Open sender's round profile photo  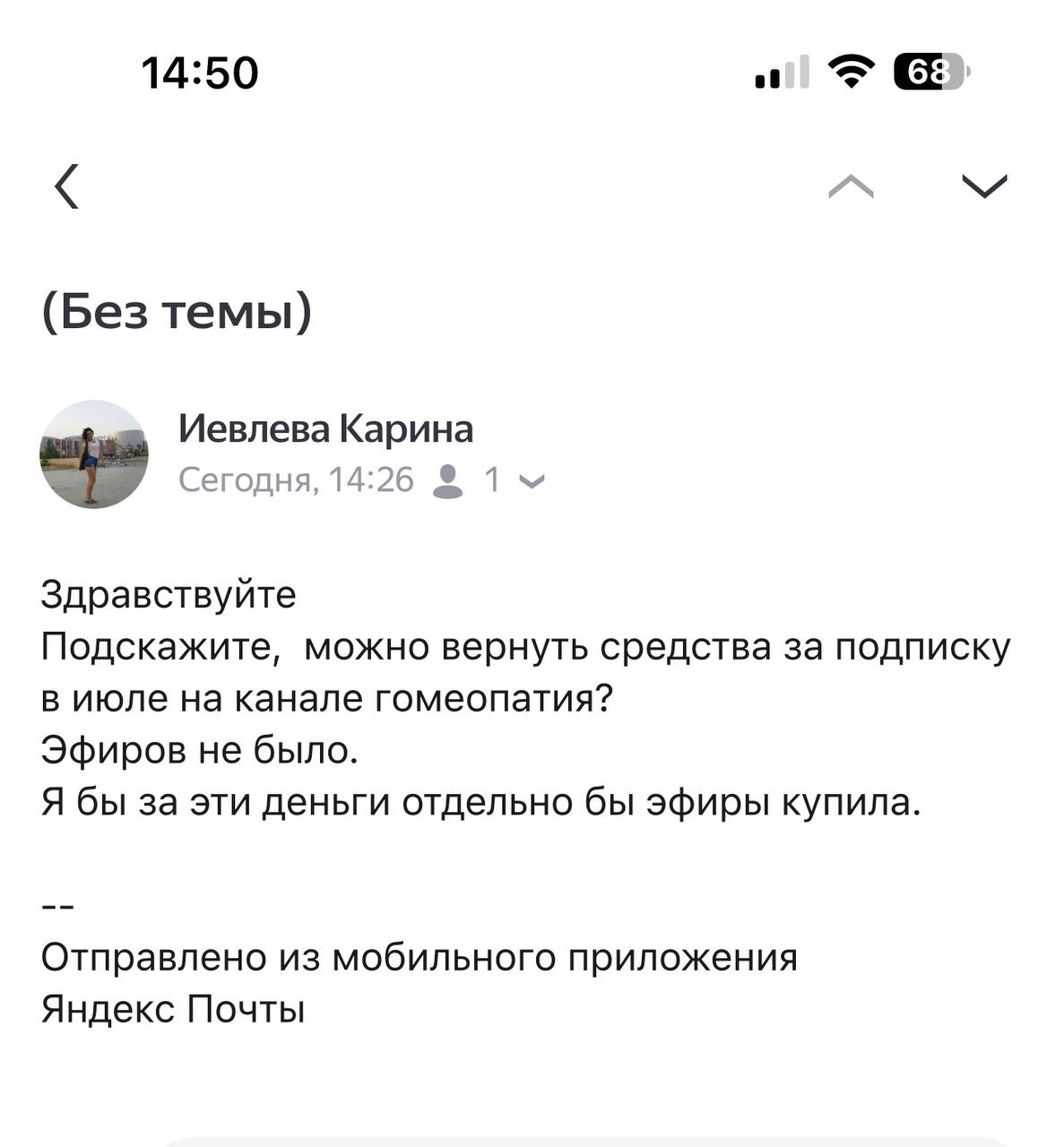click(x=94, y=454)
